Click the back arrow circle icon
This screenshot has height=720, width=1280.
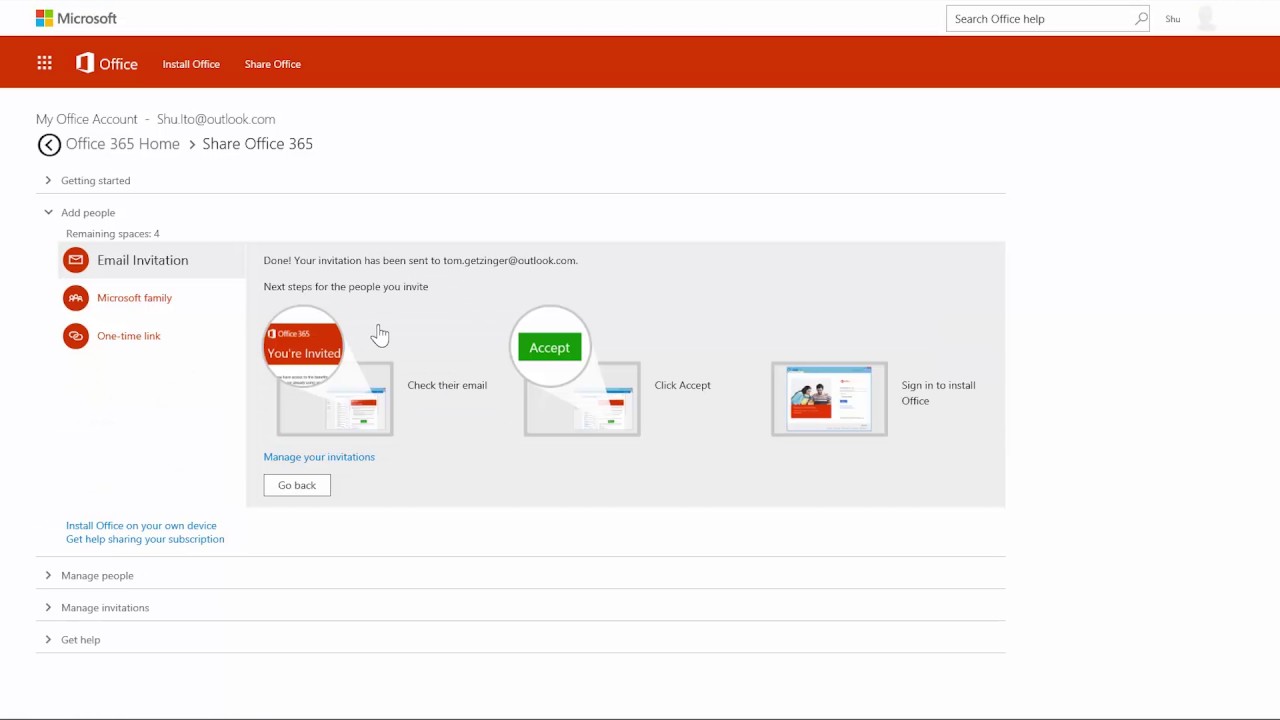pos(49,145)
